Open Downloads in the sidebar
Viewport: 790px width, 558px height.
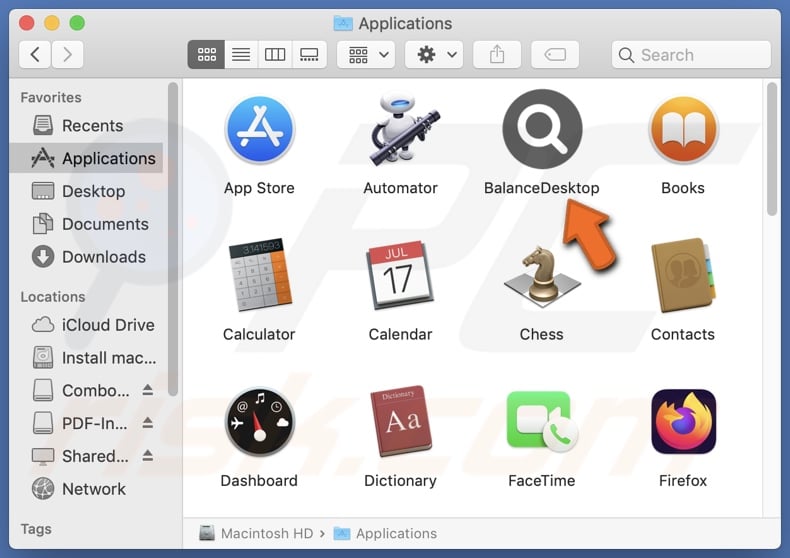pyautogui.click(x=86, y=257)
